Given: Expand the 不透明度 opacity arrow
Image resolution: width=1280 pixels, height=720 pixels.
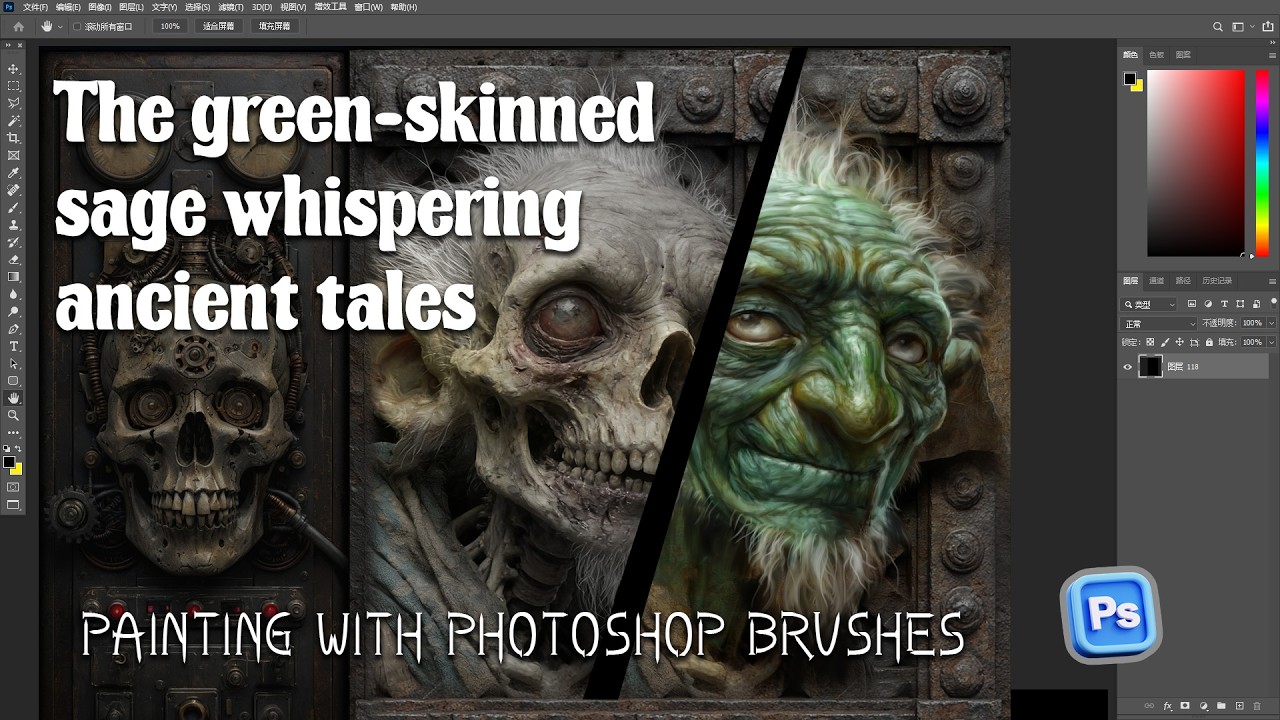Looking at the screenshot, I should click(x=1271, y=323).
